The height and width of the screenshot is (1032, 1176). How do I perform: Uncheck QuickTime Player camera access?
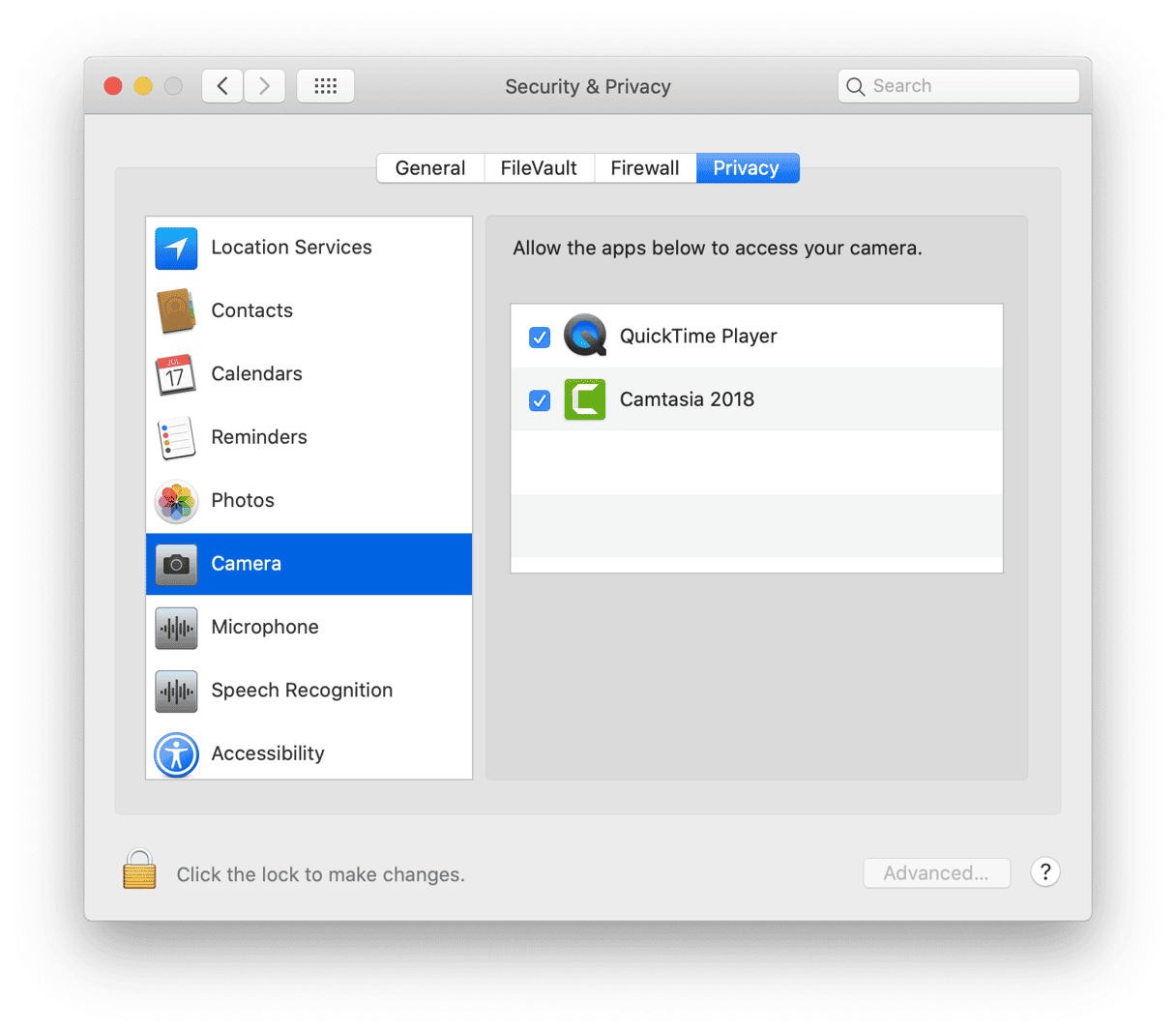pos(540,337)
